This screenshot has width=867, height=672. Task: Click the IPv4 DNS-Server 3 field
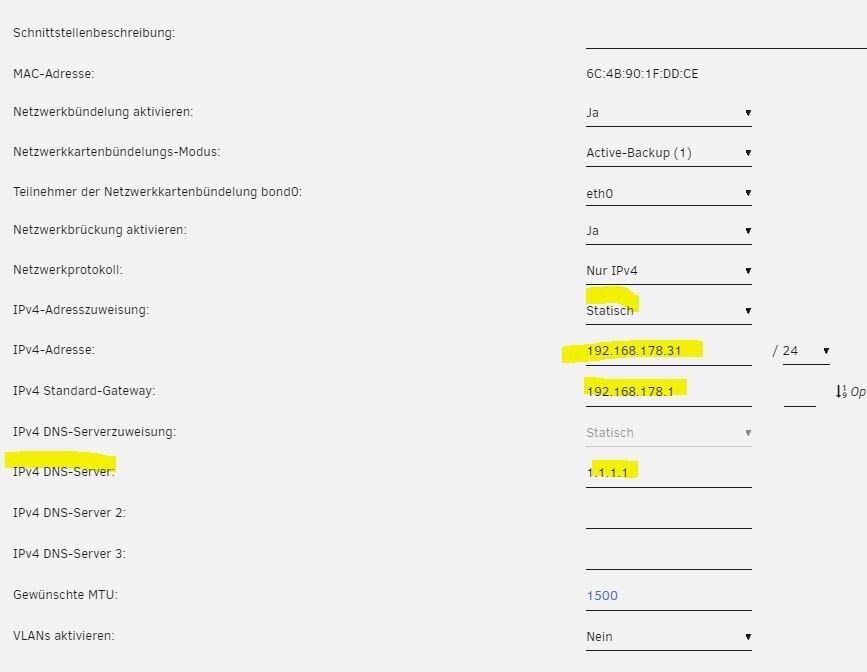(668, 555)
